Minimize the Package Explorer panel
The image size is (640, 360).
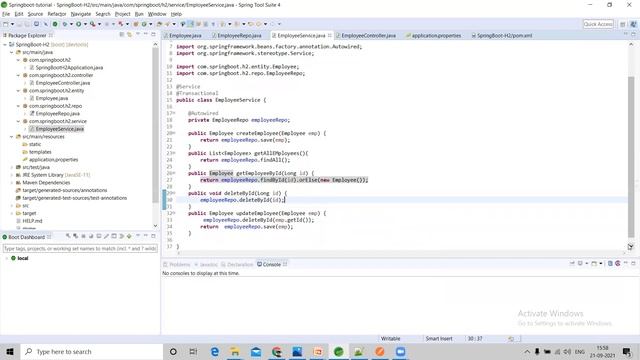(x=146, y=35)
